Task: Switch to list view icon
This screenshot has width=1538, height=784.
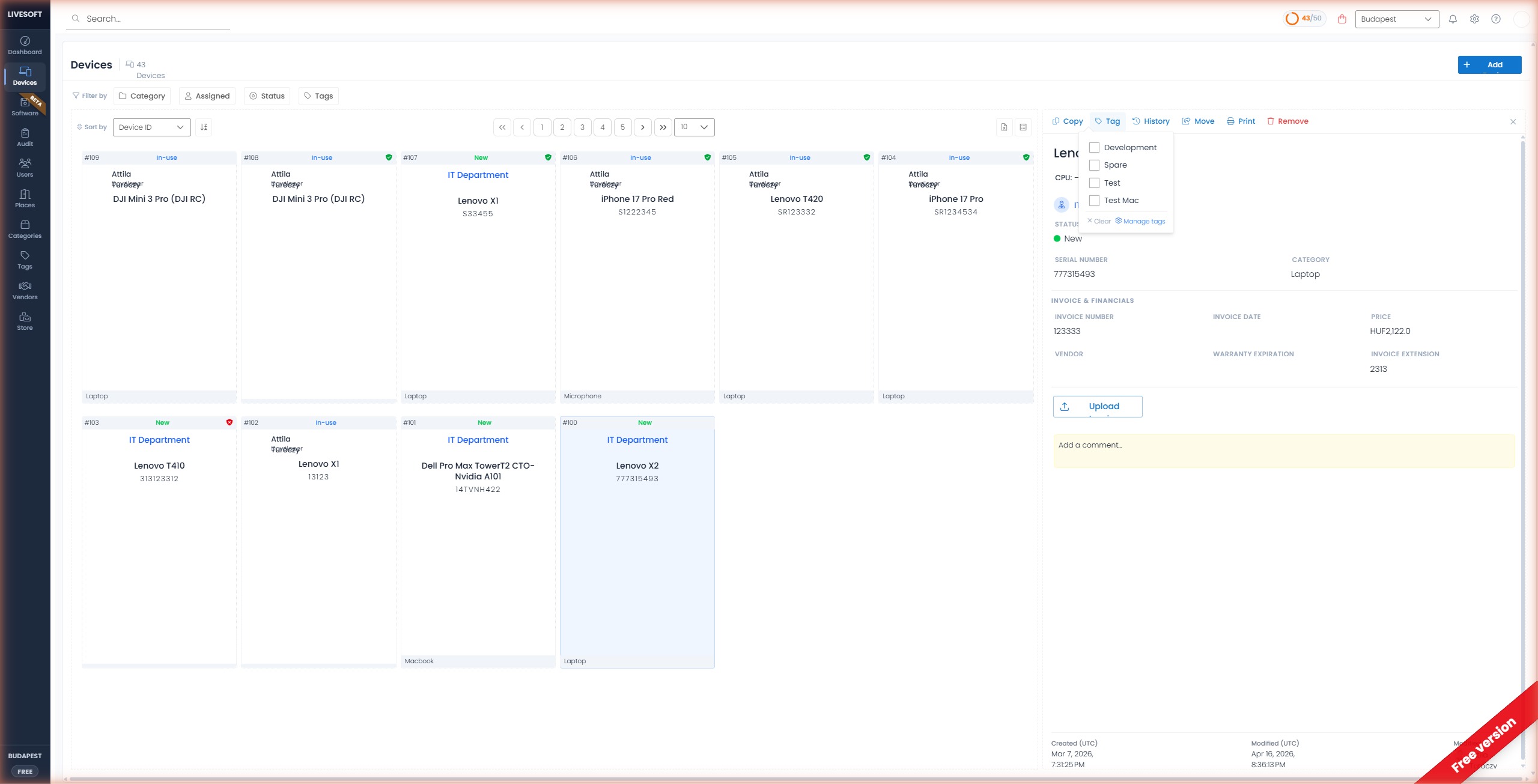Action: [1023, 127]
